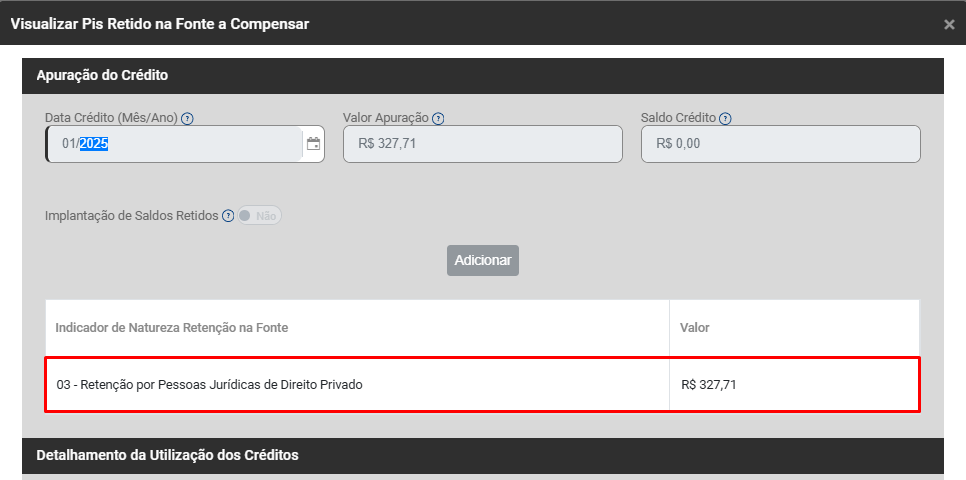Open the calendar picker in Data Crédito
Screen dimensions: 966x480
click(x=313, y=144)
